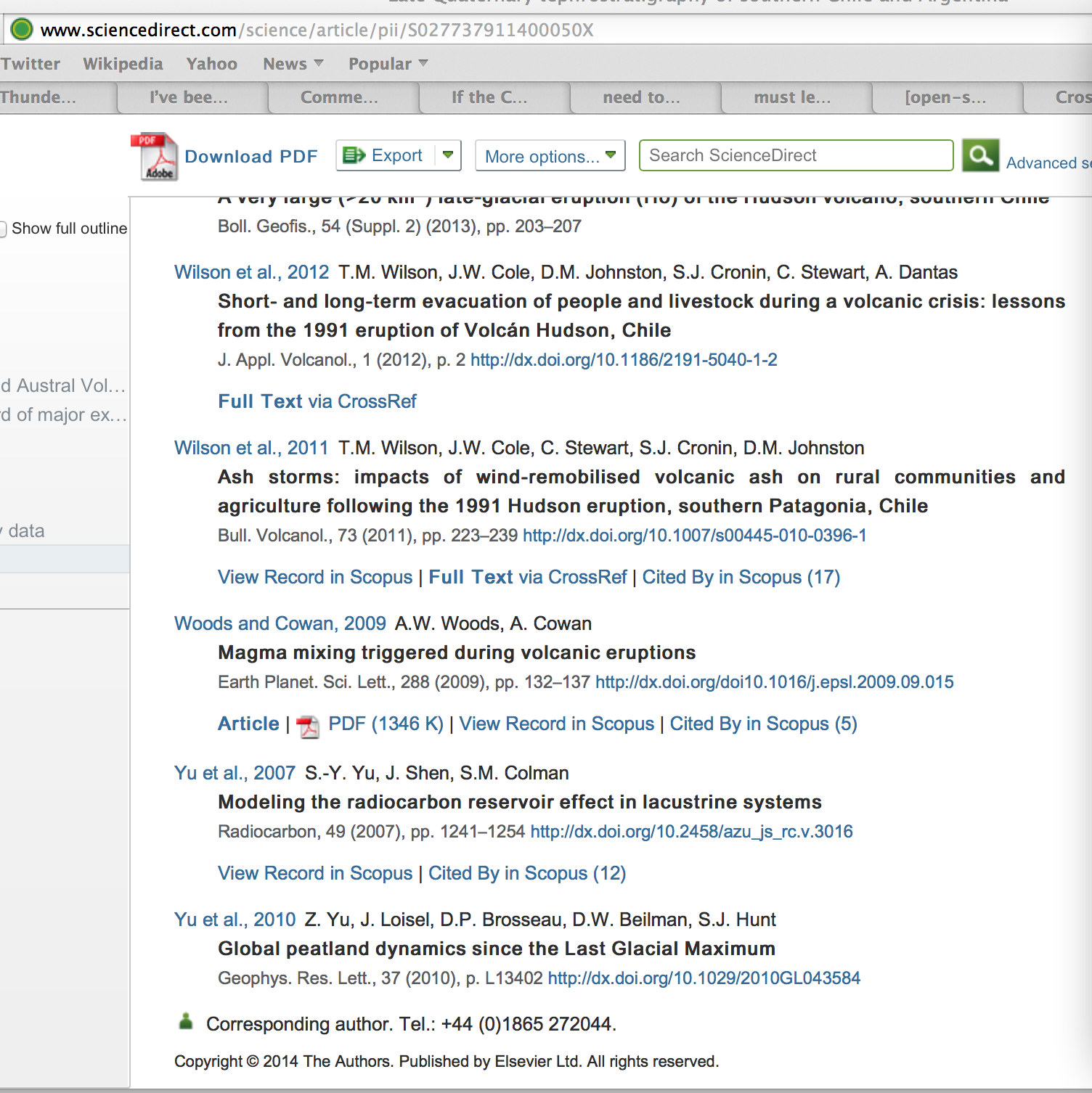The image size is (1092, 1093).
Task: Open the Export dropdown arrow
Action: click(x=448, y=155)
